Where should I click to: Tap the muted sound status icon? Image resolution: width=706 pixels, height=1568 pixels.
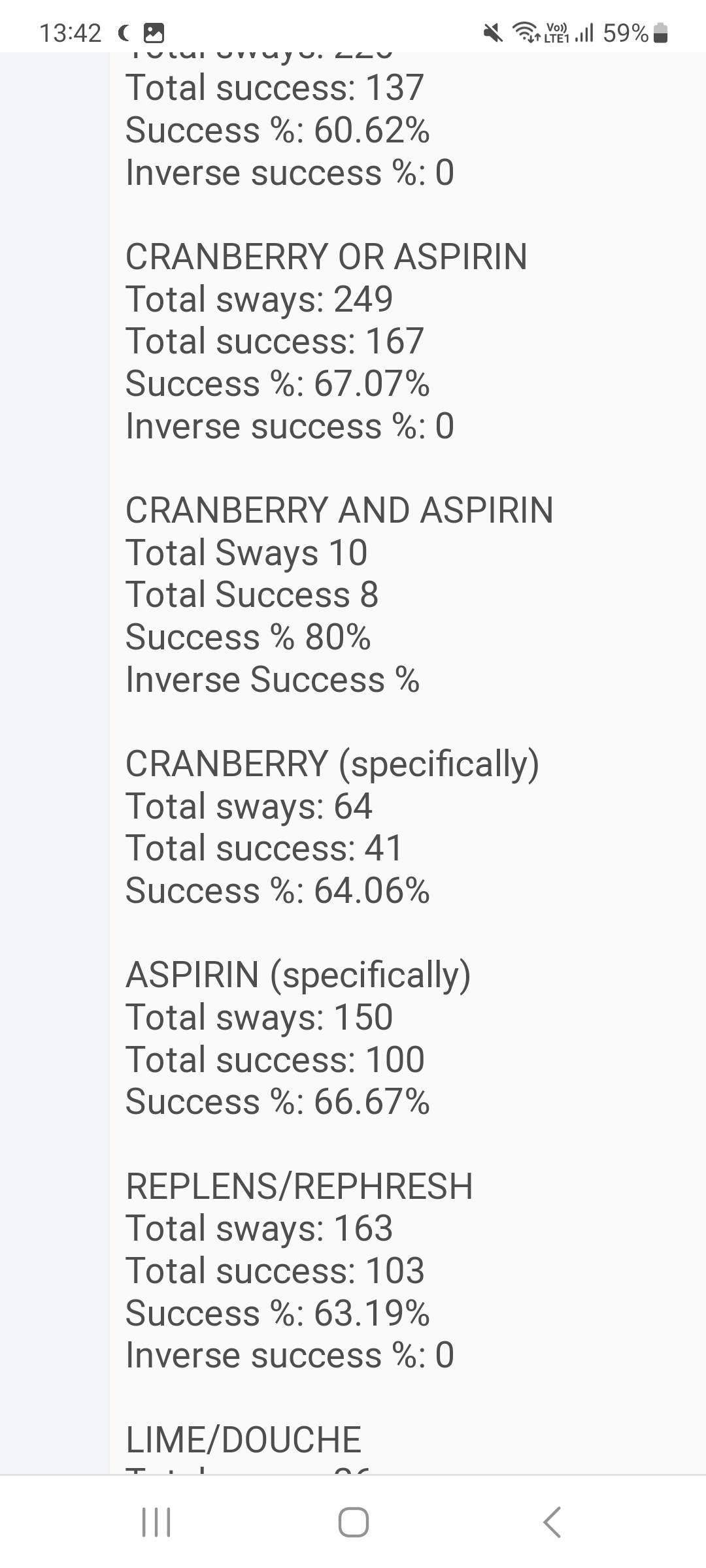pyautogui.click(x=493, y=32)
